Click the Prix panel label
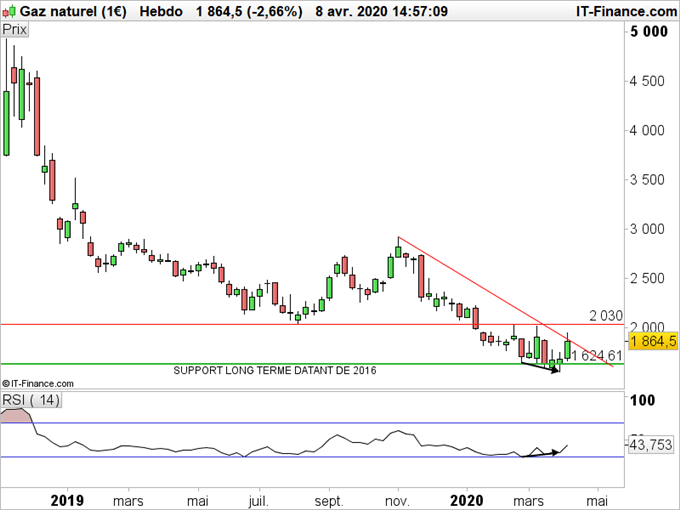Image resolution: width=680 pixels, height=510 pixels. (15, 30)
